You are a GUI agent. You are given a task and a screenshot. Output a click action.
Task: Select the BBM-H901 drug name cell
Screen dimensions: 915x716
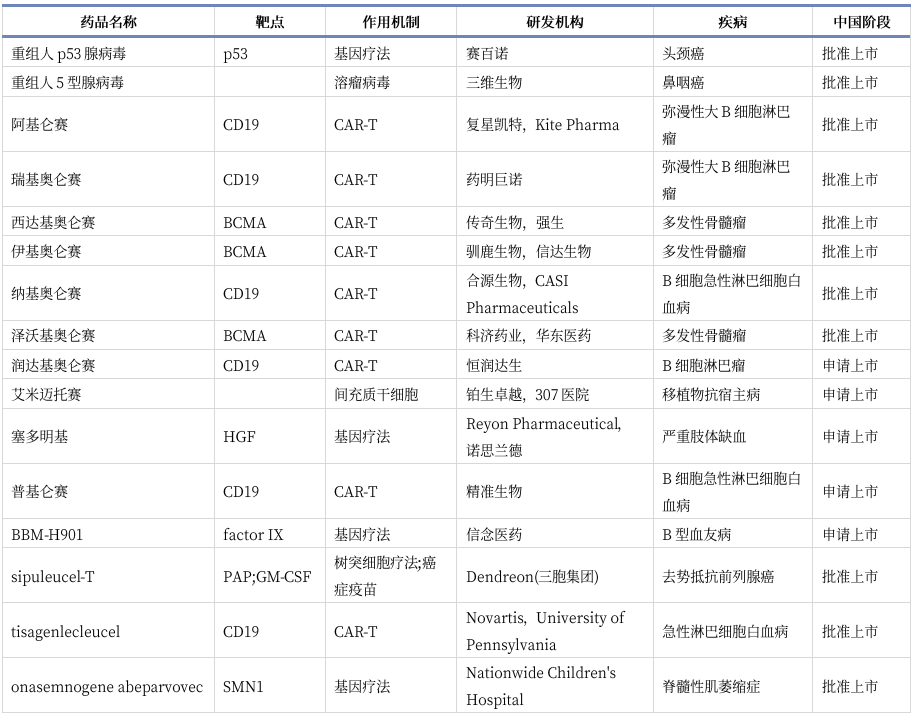pos(47,535)
